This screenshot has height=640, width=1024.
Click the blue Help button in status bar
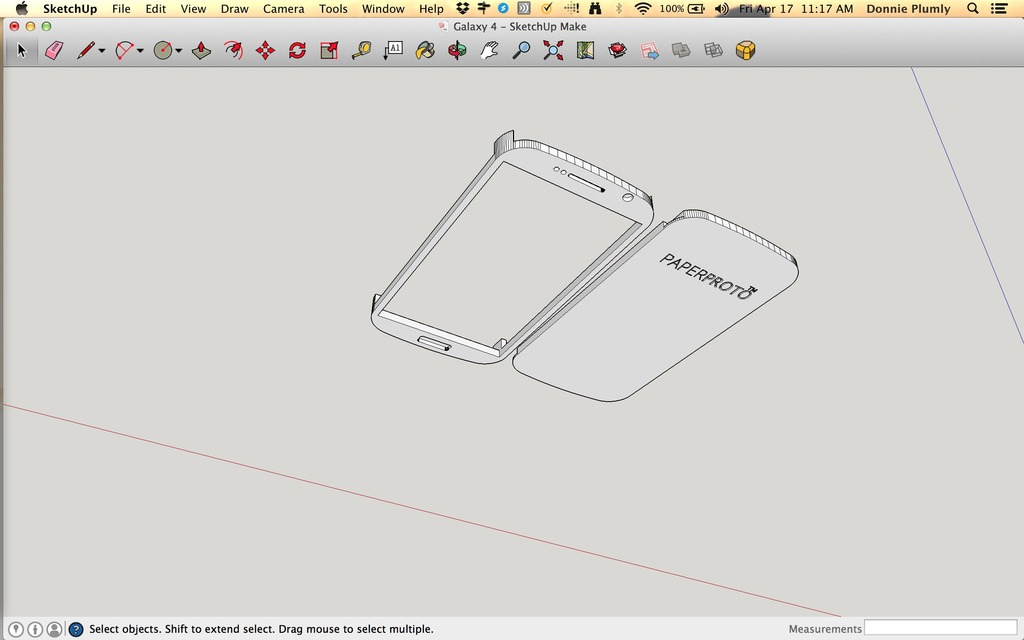pos(74,629)
